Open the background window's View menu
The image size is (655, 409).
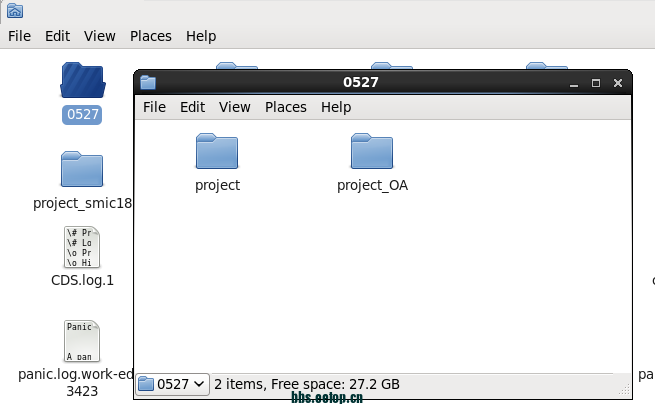pyautogui.click(x=99, y=36)
